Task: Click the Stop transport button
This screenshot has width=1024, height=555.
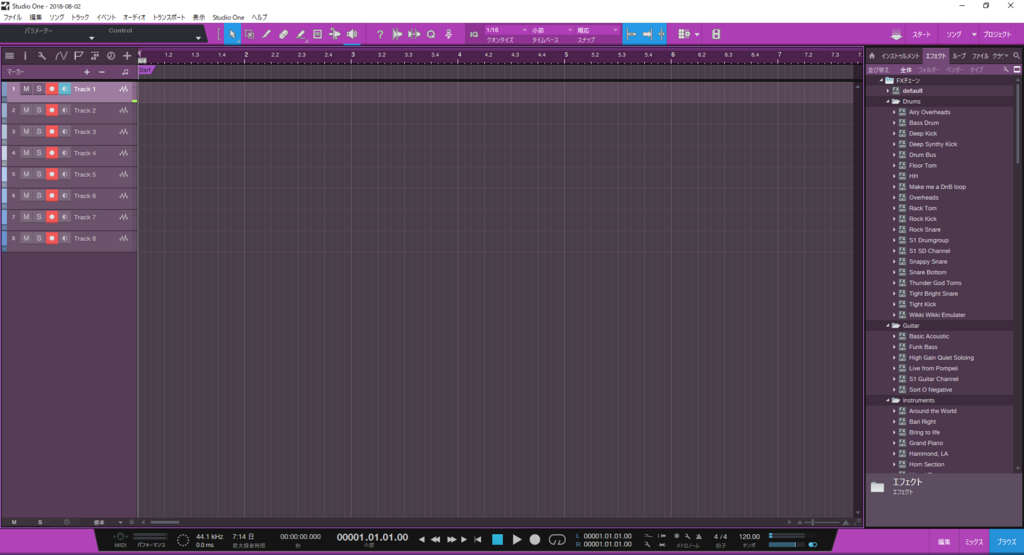Action: (x=498, y=539)
